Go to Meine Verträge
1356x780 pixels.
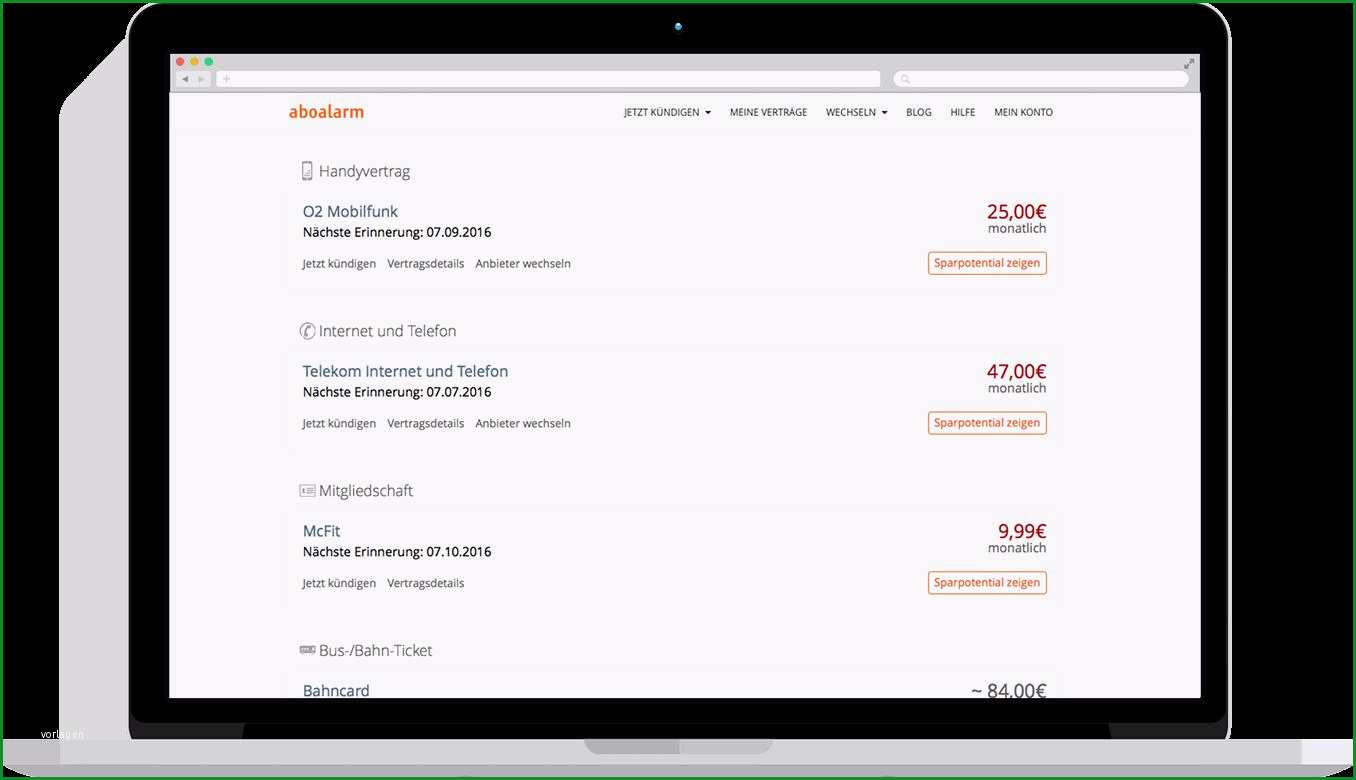768,112
